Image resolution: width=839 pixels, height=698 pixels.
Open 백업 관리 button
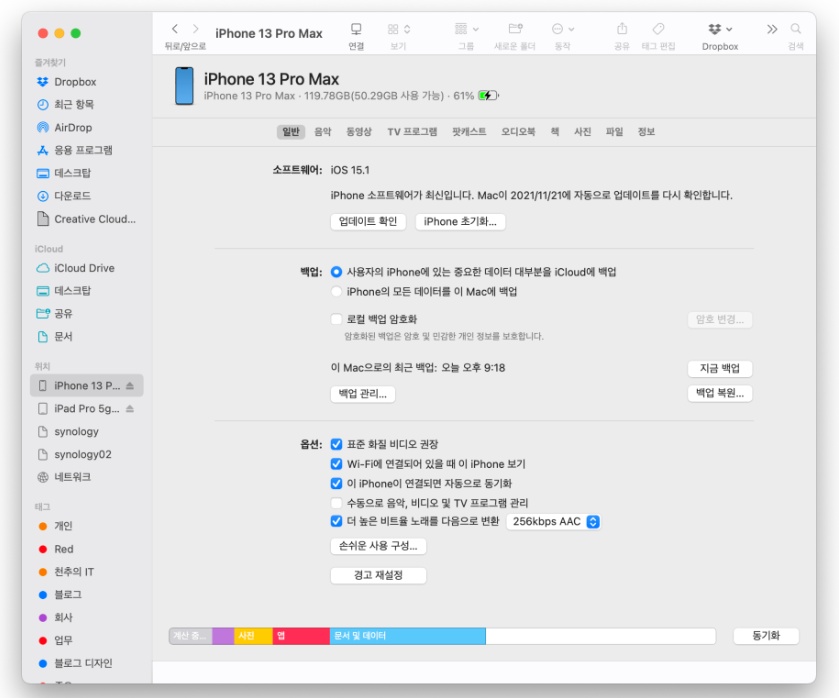pos(363,394)
